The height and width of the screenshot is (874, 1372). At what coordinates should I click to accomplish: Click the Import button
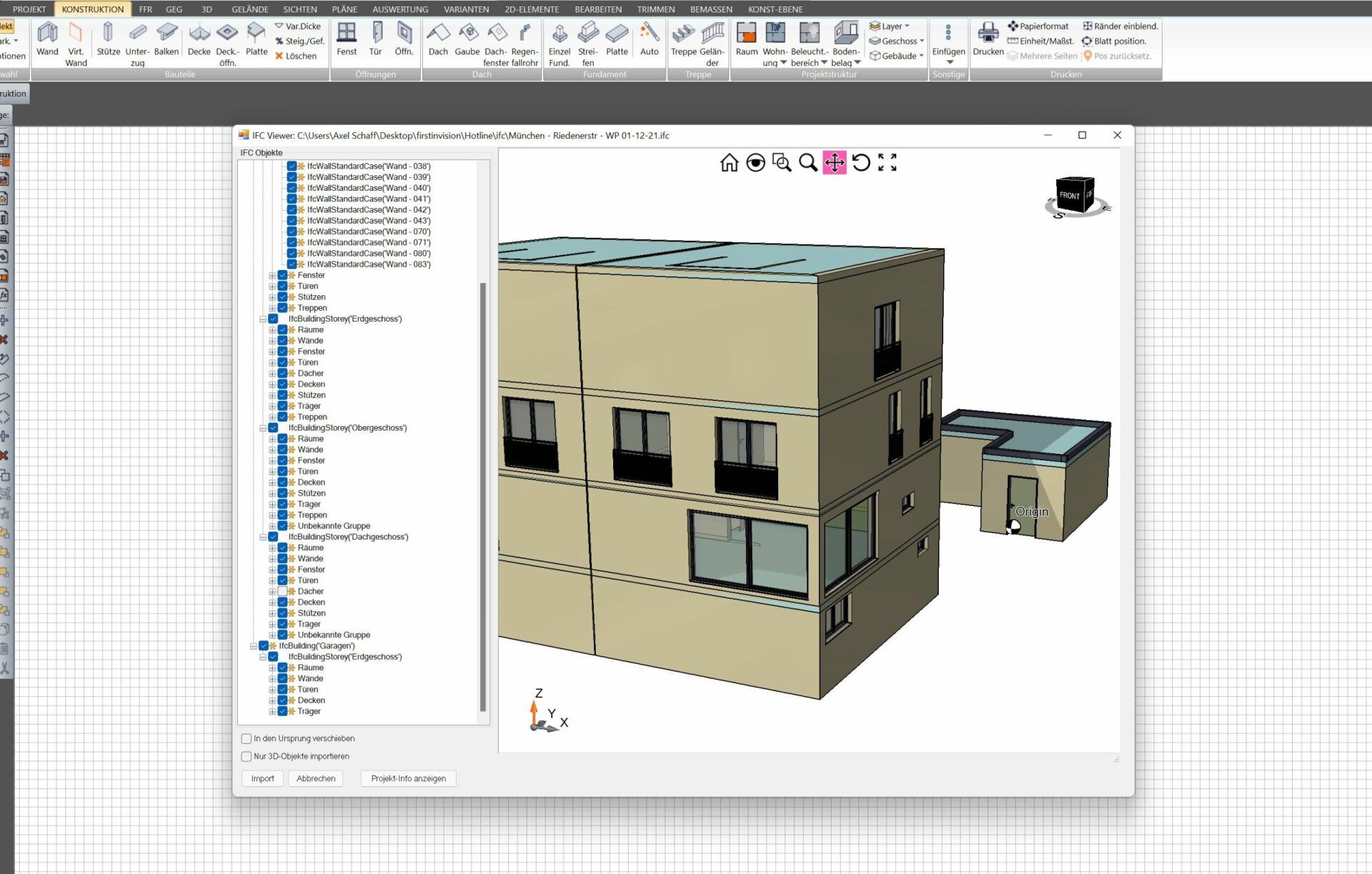tap(262, 779)
